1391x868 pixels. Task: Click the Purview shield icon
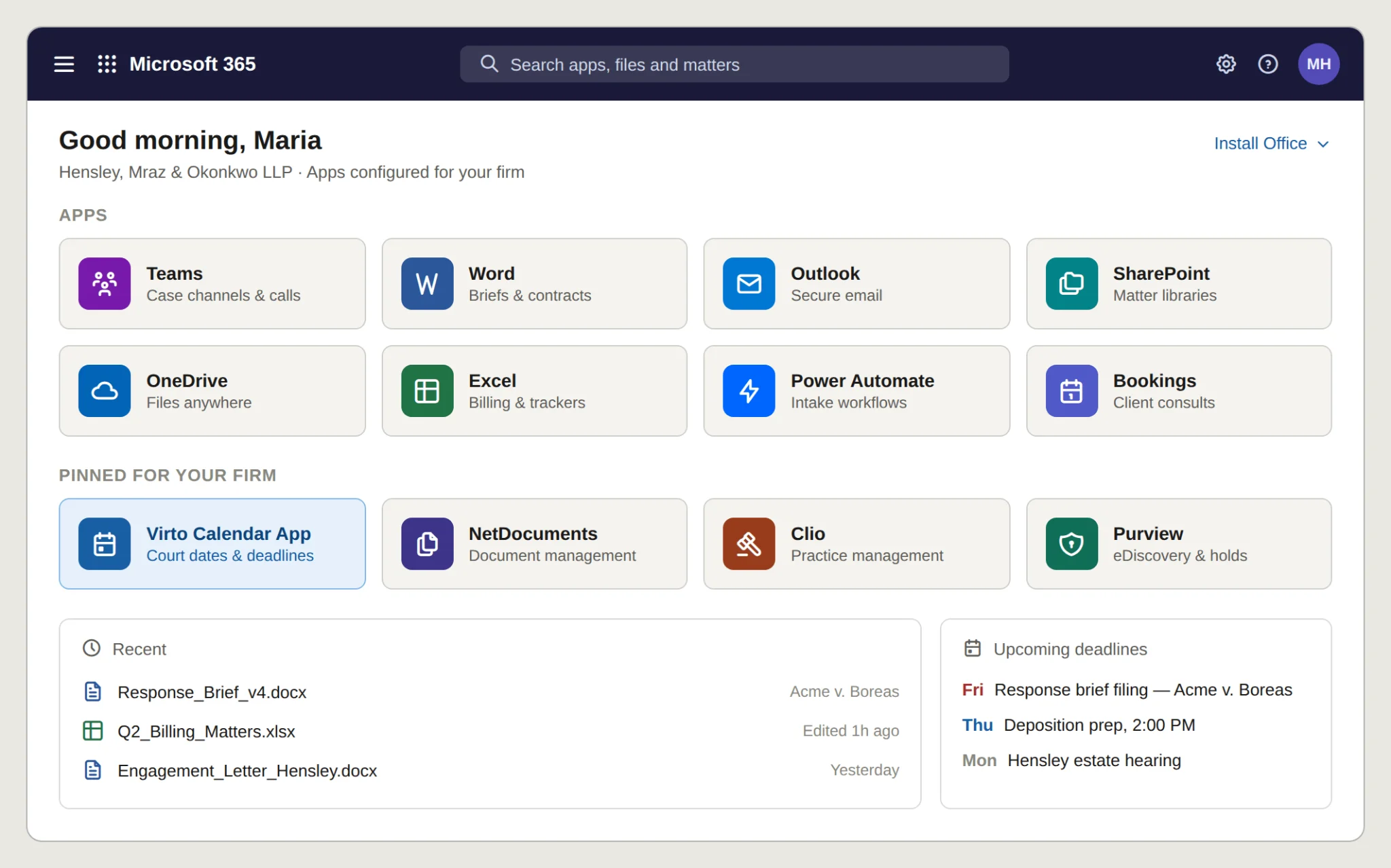point(1072,543)
